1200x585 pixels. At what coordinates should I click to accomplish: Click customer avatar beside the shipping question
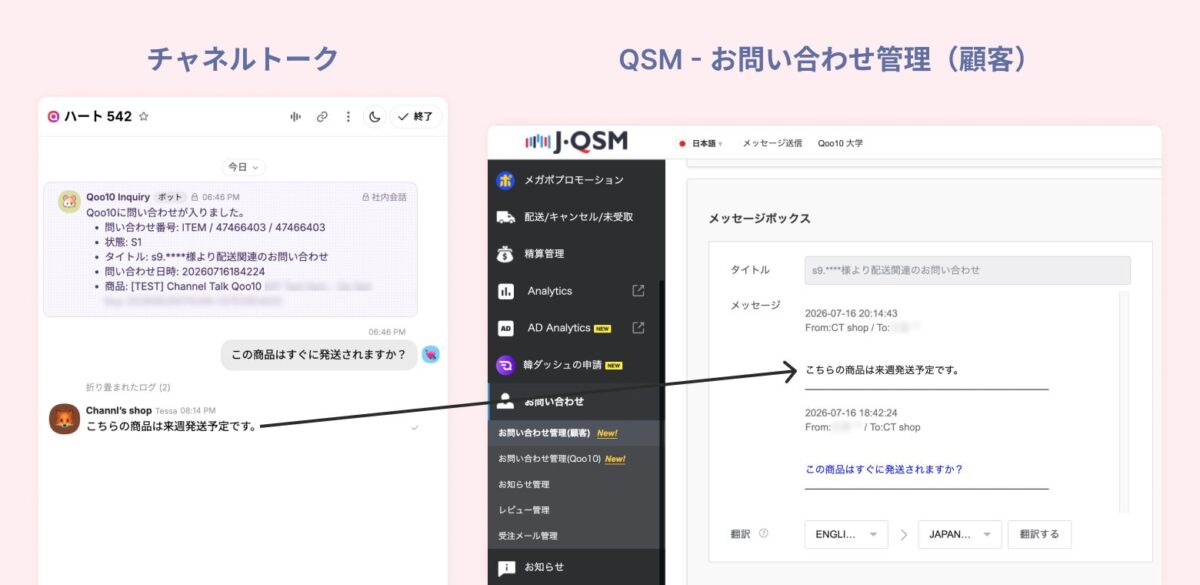430,354
